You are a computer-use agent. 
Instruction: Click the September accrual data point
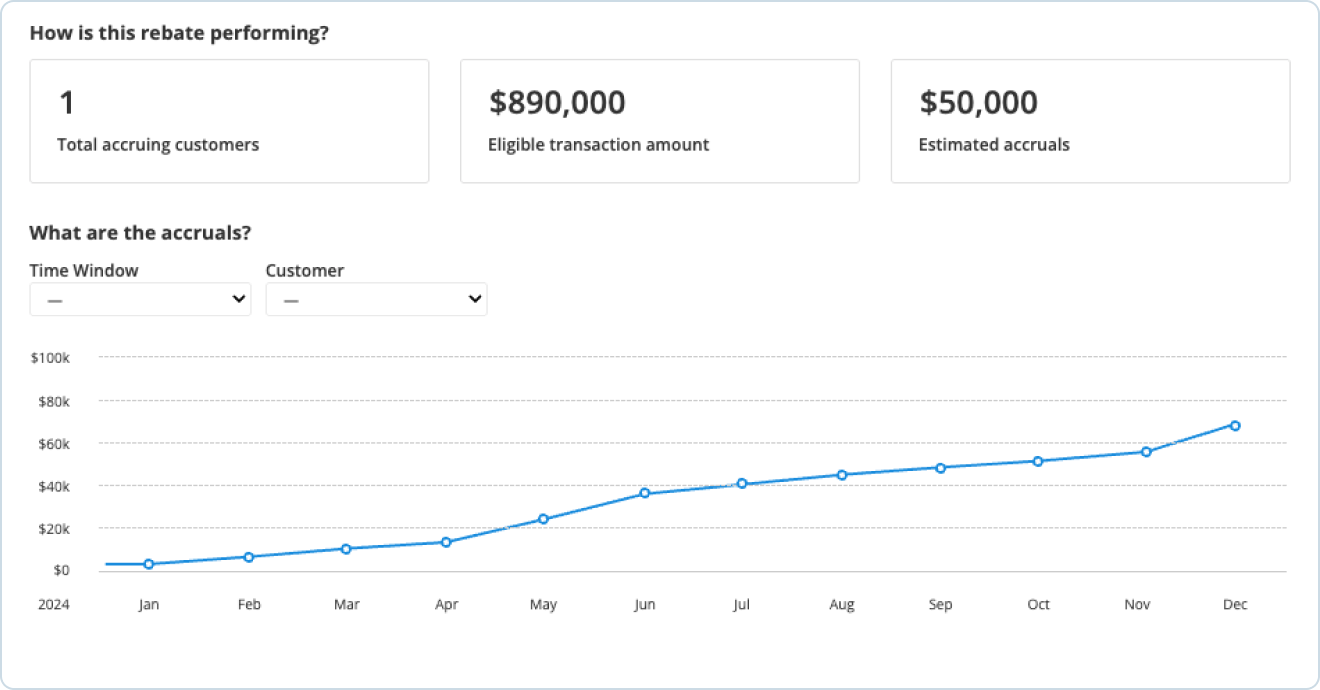click(x=940, y=468)
